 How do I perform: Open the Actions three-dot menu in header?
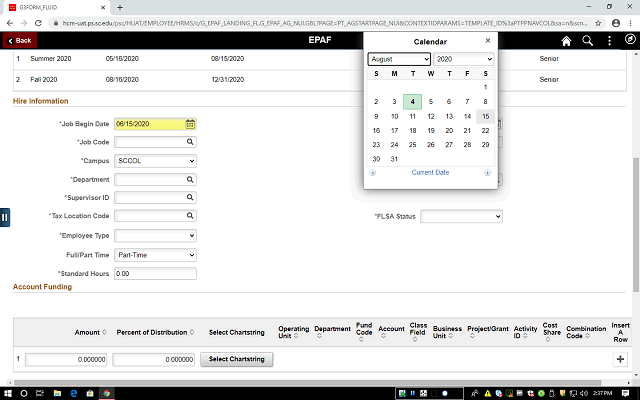(609, 40)
